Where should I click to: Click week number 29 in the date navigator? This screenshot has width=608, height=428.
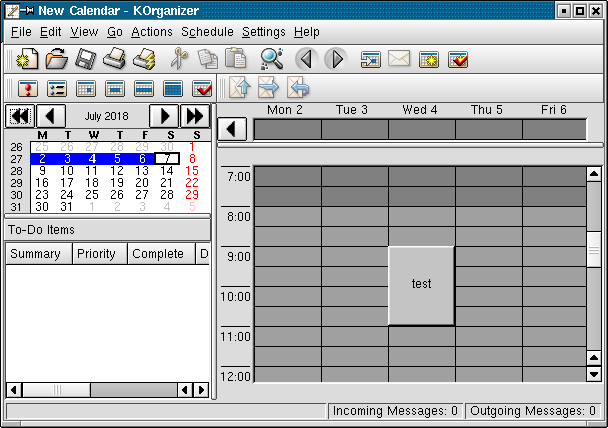(16, 183)
